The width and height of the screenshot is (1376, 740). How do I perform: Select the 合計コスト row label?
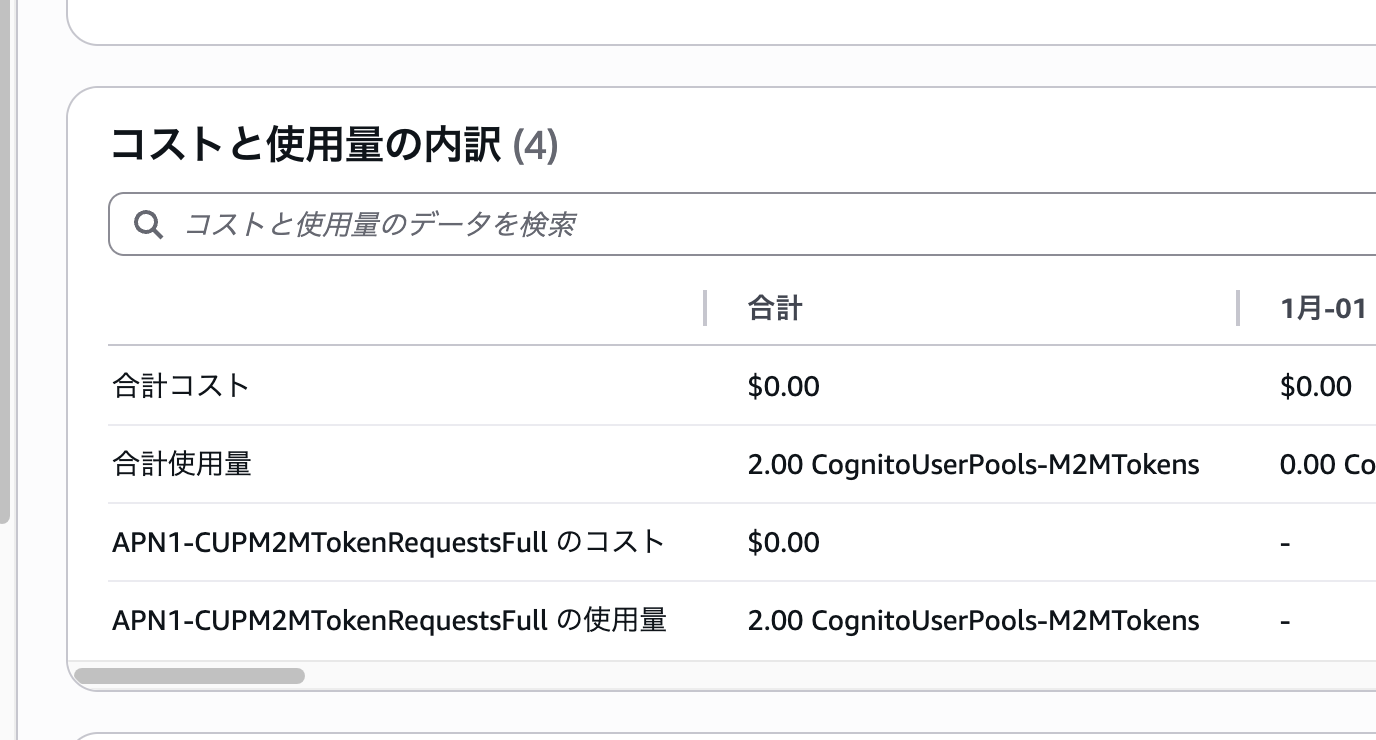pos(181,386)
